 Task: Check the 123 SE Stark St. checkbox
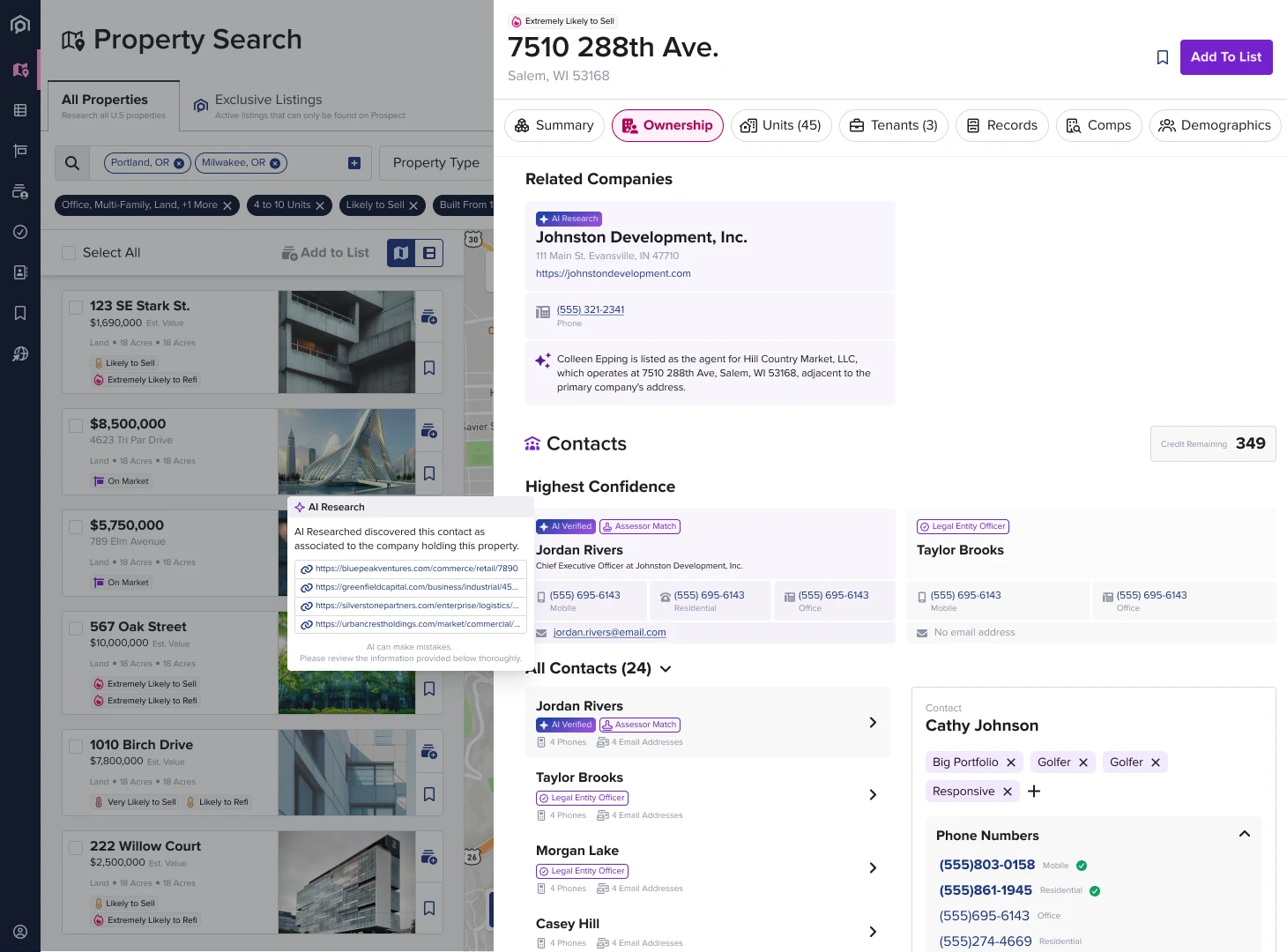point(76,307)
